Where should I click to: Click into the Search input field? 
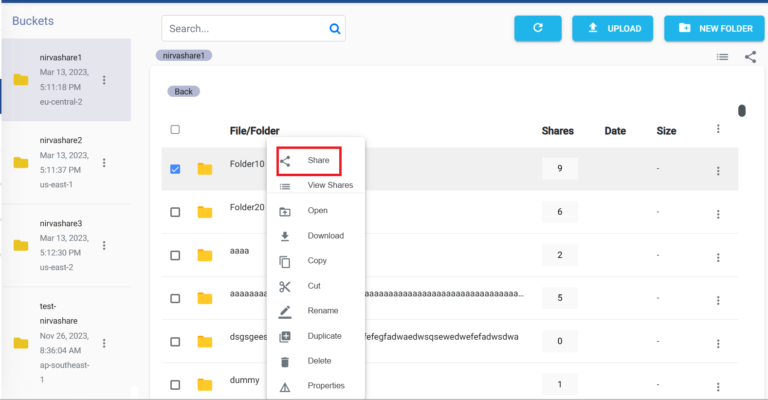click(x=245, y=29)
